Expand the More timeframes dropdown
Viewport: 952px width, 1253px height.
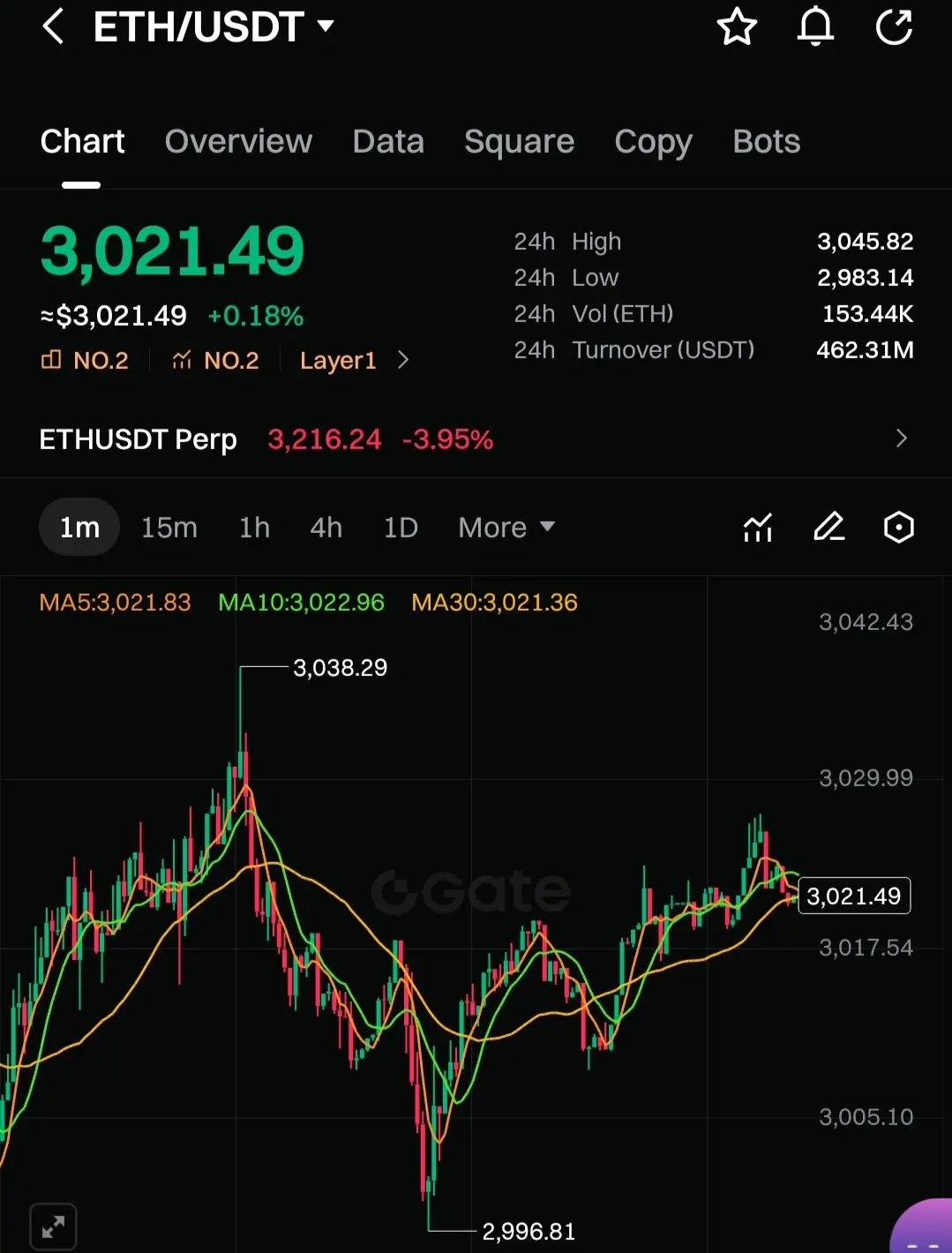click(506, 528)
